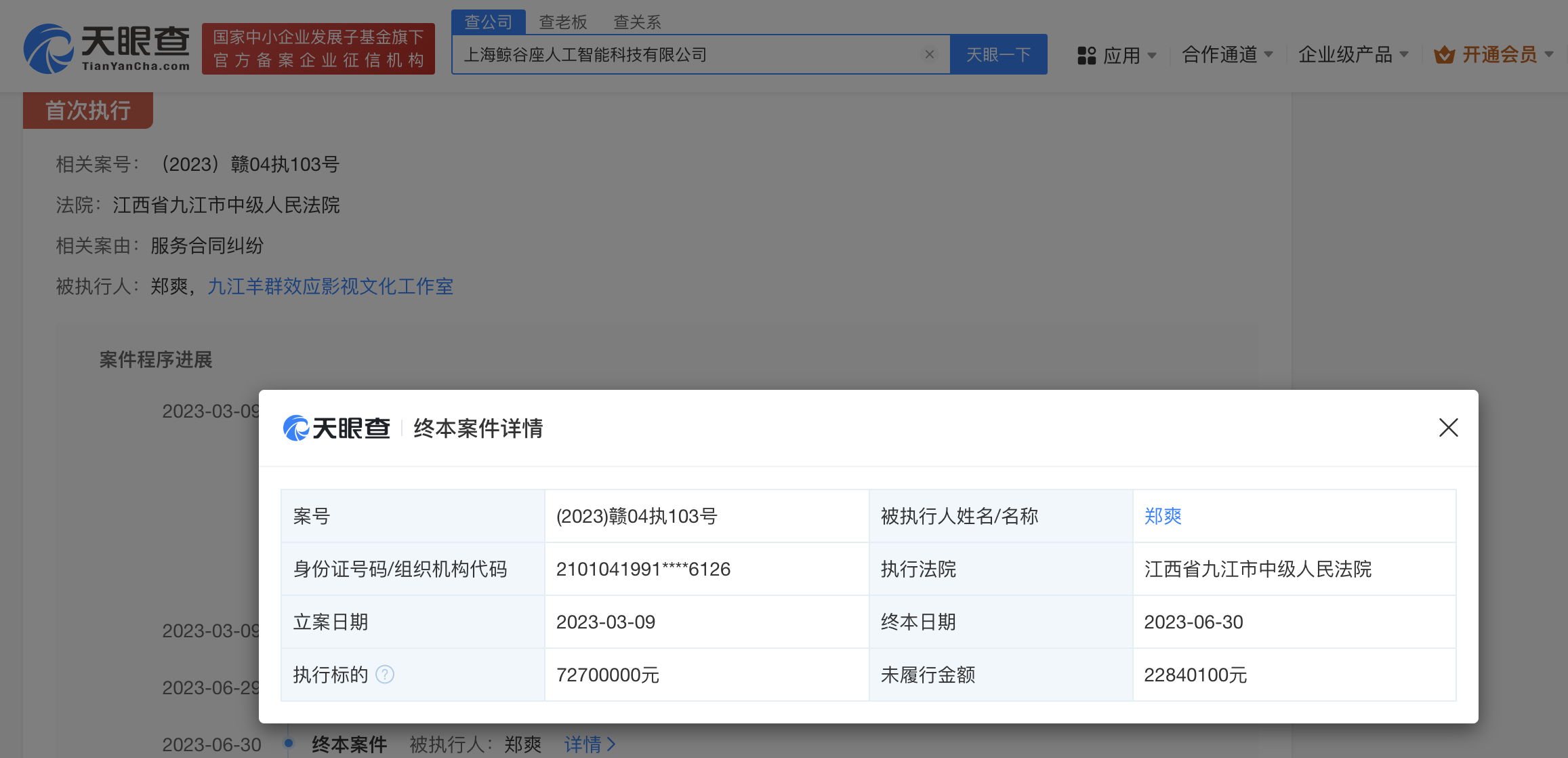Click the 2023-06-29 timeline date
This screenshot has height=758, width=1568.
pos(211,687)
